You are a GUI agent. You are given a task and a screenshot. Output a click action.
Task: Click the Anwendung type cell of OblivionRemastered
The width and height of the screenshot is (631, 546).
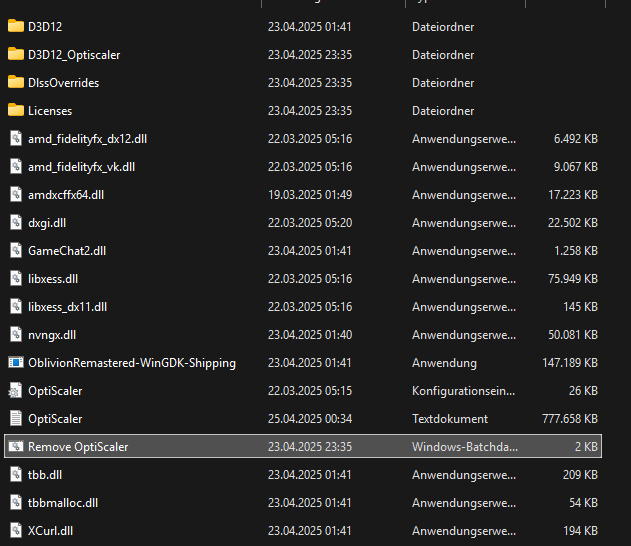(x=444, y=363)
